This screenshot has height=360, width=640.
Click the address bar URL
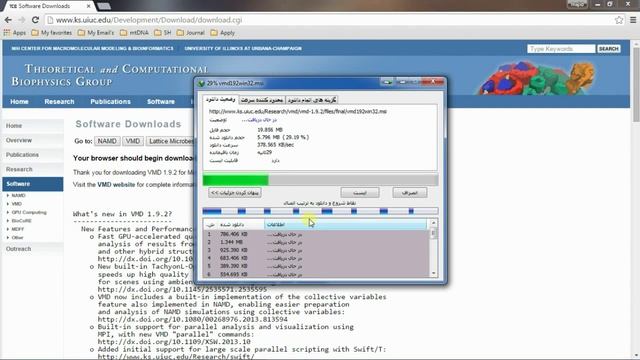(x=149, y=20)
